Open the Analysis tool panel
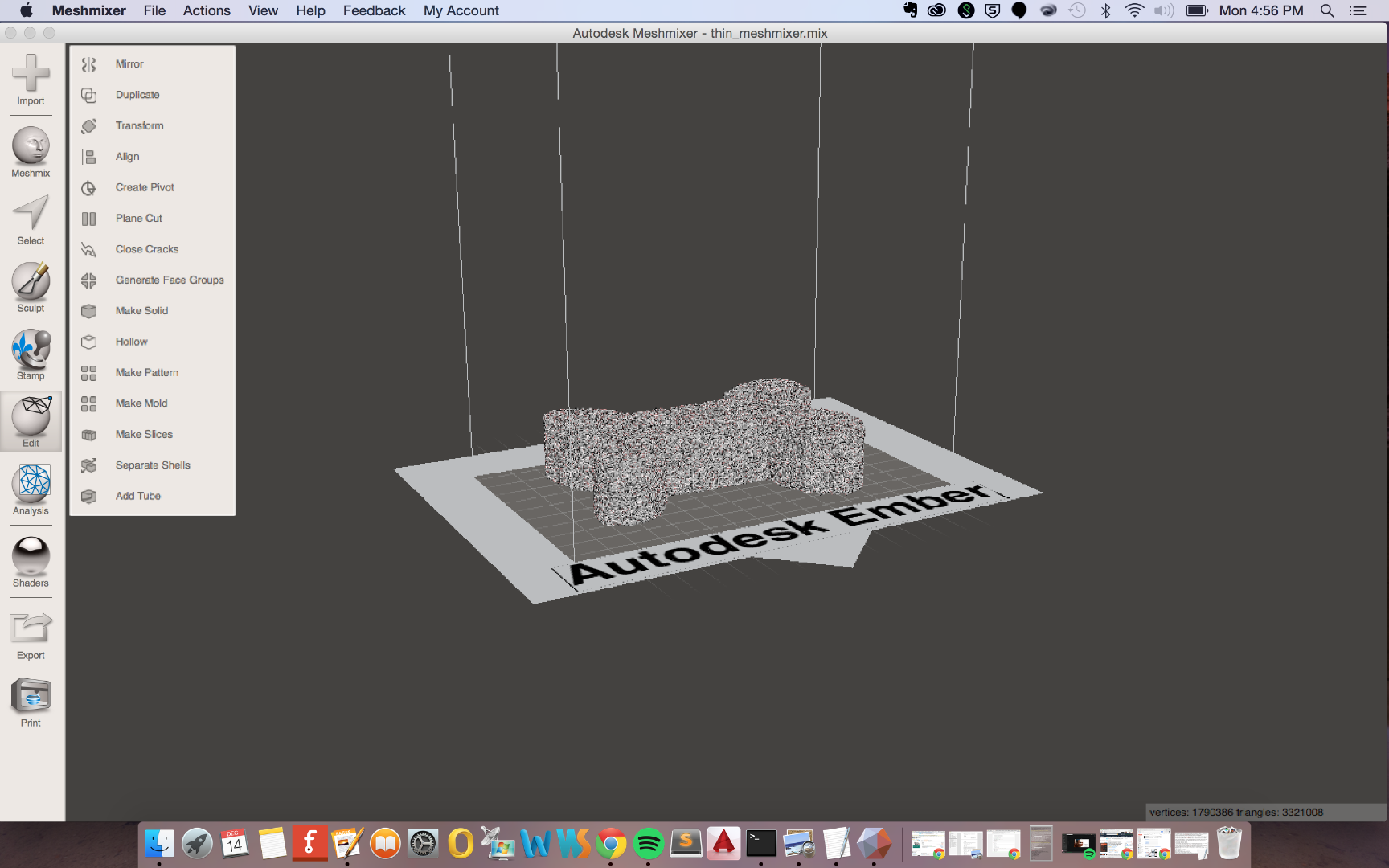The image size is (1389, 868). point(31,489)
